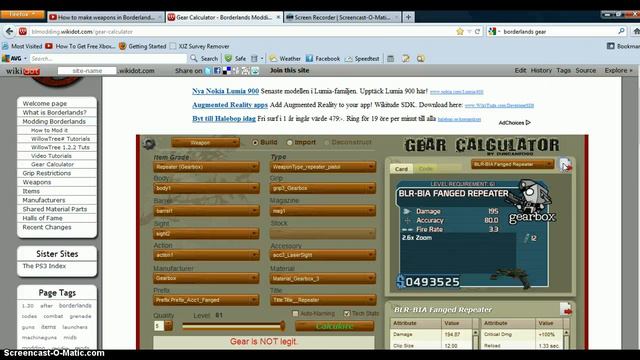
Task: Open the Halls of Fame sidebar link
Action: coord(42,218)
